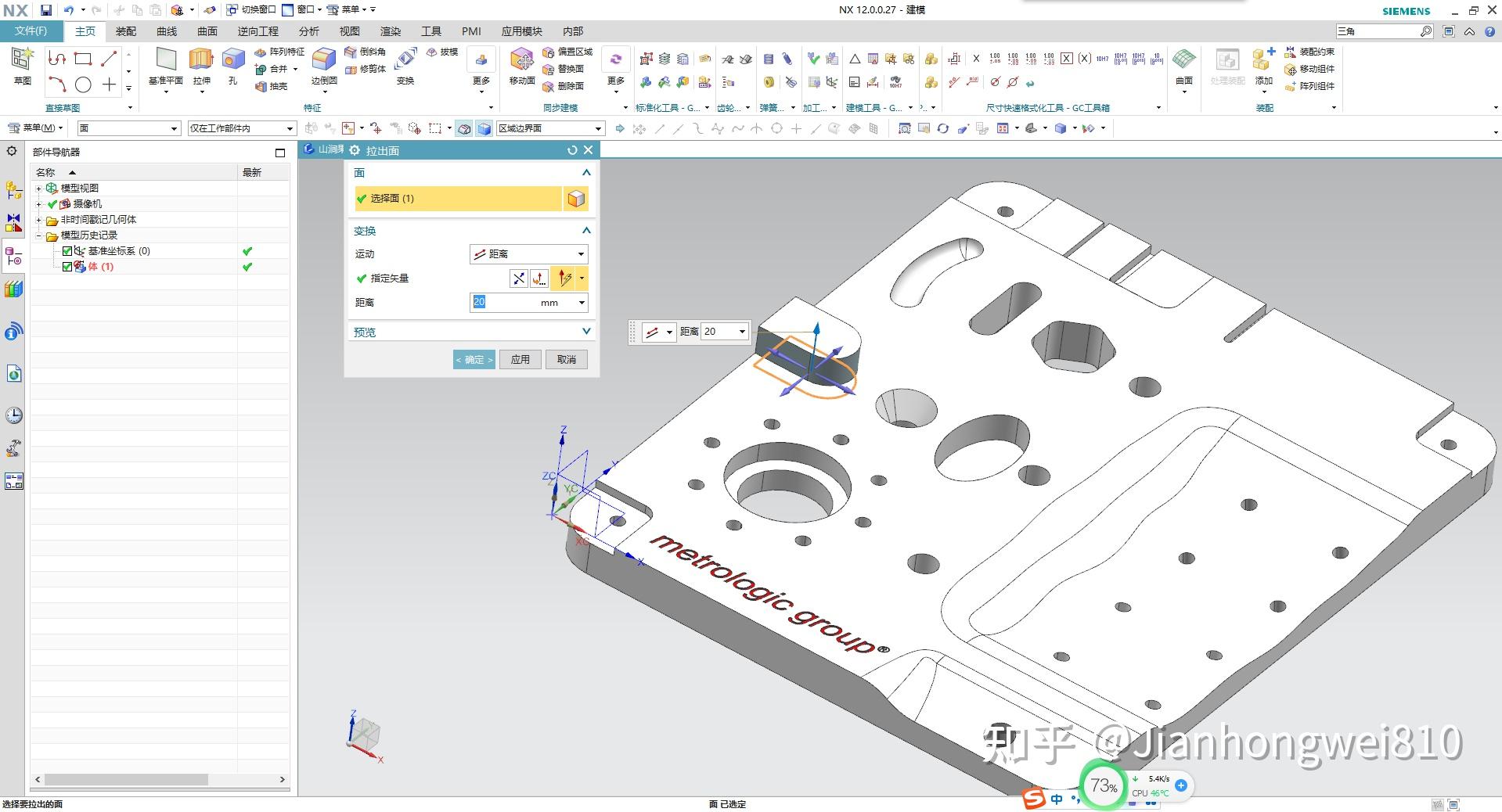Start the Move Component (移动组件) command

(x=1309, y=69)
